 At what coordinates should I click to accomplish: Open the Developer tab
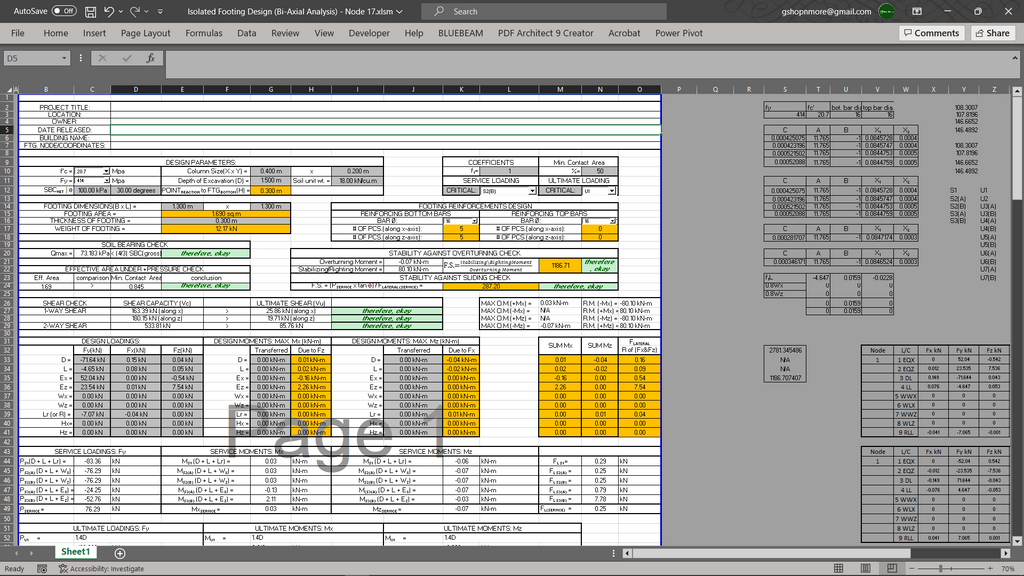(369, 33)
